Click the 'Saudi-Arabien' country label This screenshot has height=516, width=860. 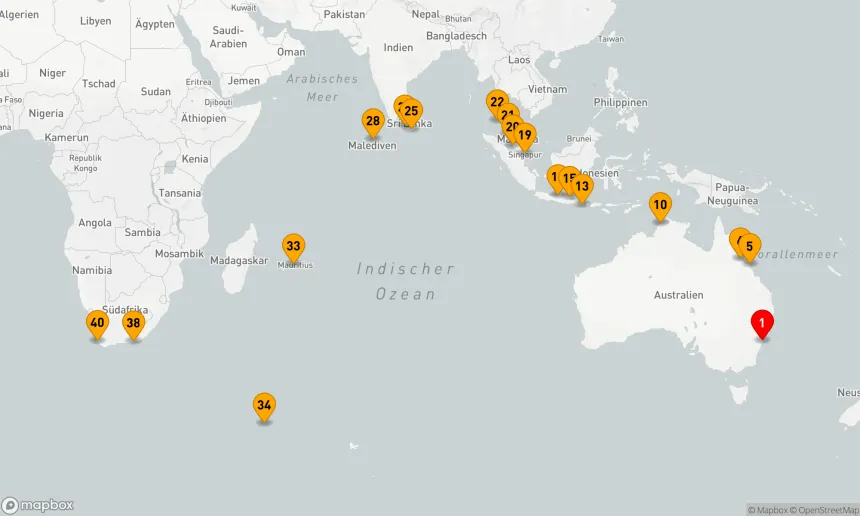pyautogui.click(x=228, y=37)
